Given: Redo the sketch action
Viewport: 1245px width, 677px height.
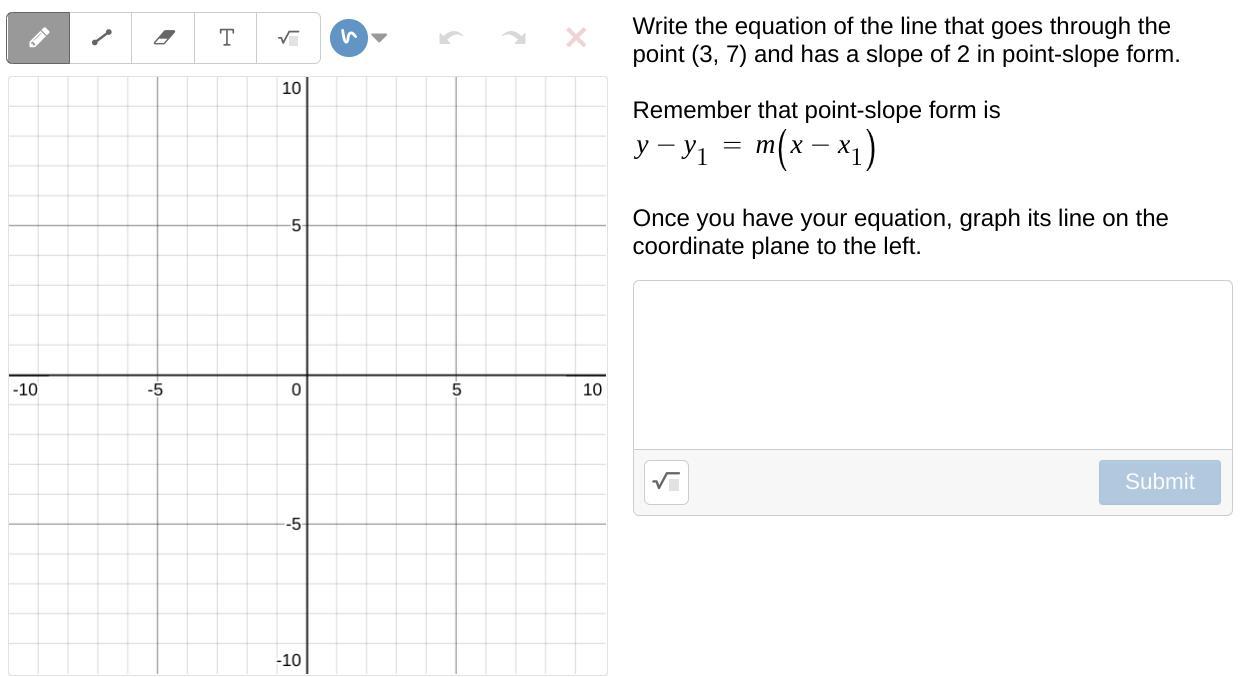Looking at the screenshot, I should (513, 38).
